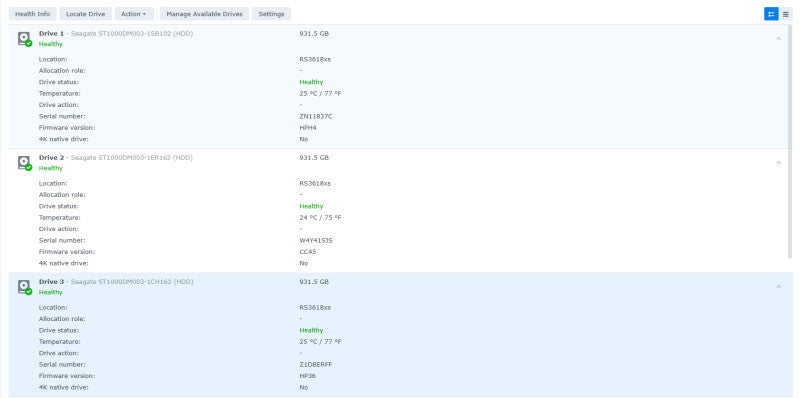Click Drive 1 location RS3618xs
Viewport: 800px width, 398px height.
click(315, 59)
